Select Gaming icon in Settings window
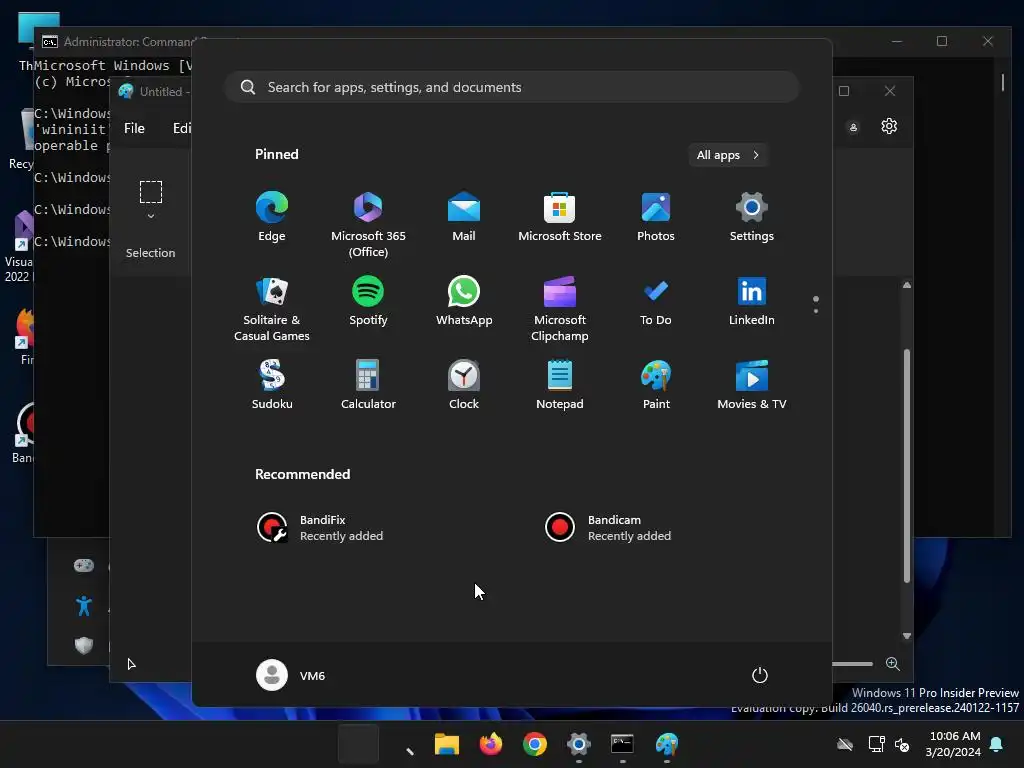 84,566
